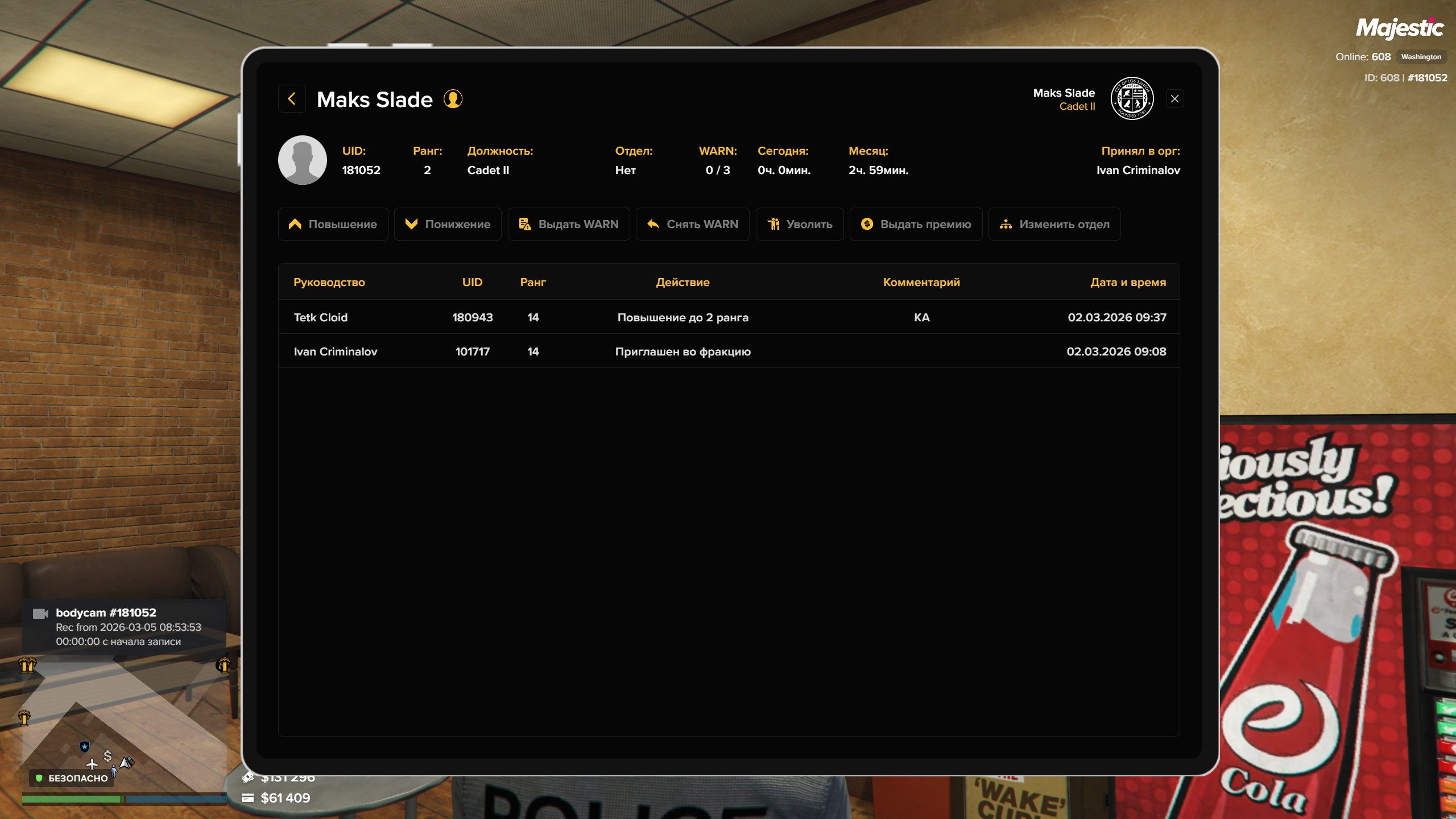Click today's time 0ч. 0мин.
The image size is (1456, 819).
coord(784,170)
